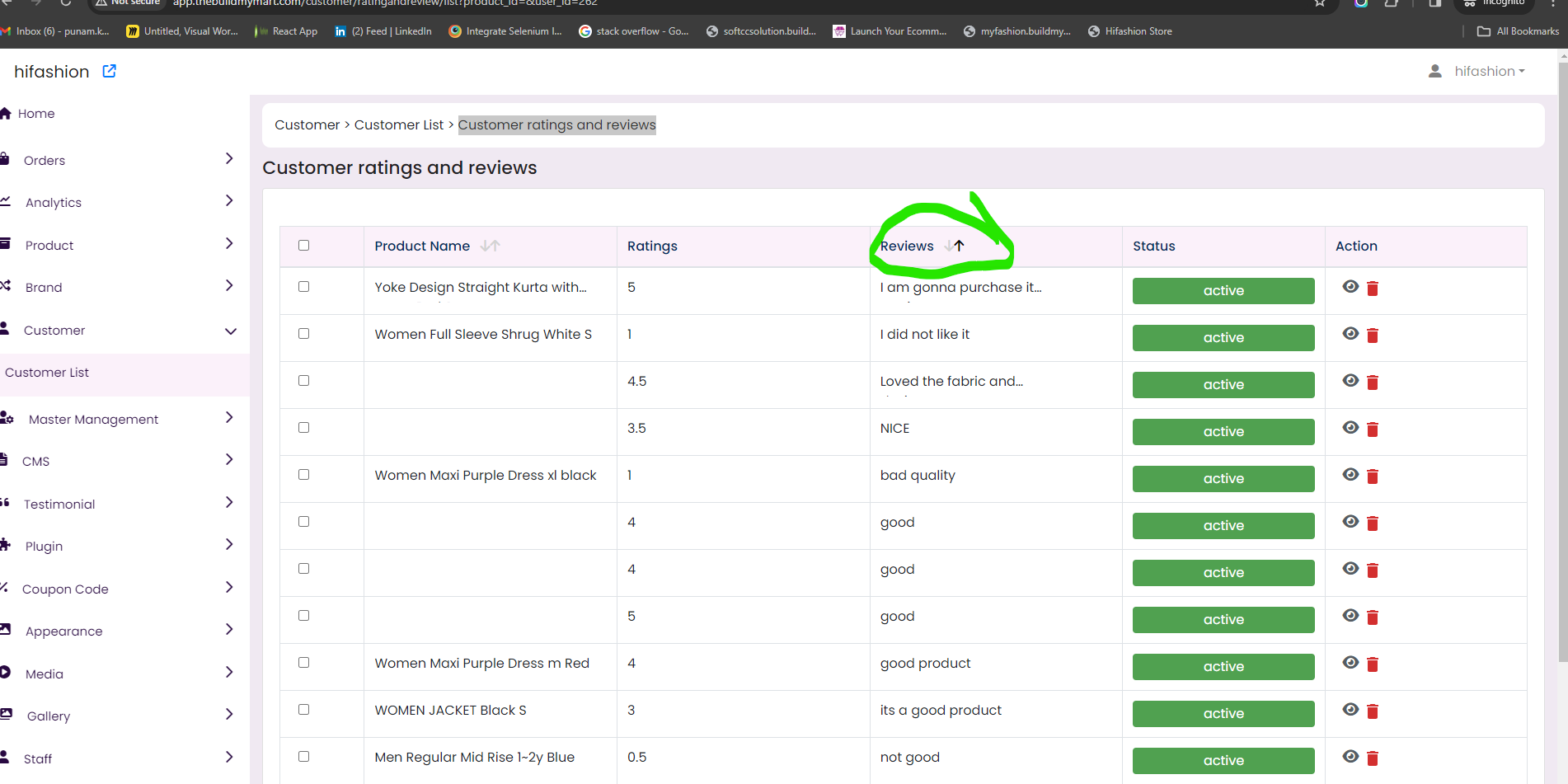Check the Men Regular Mid Rise row
Viewport: 1568px width, 784px height.
coord(303,756)
